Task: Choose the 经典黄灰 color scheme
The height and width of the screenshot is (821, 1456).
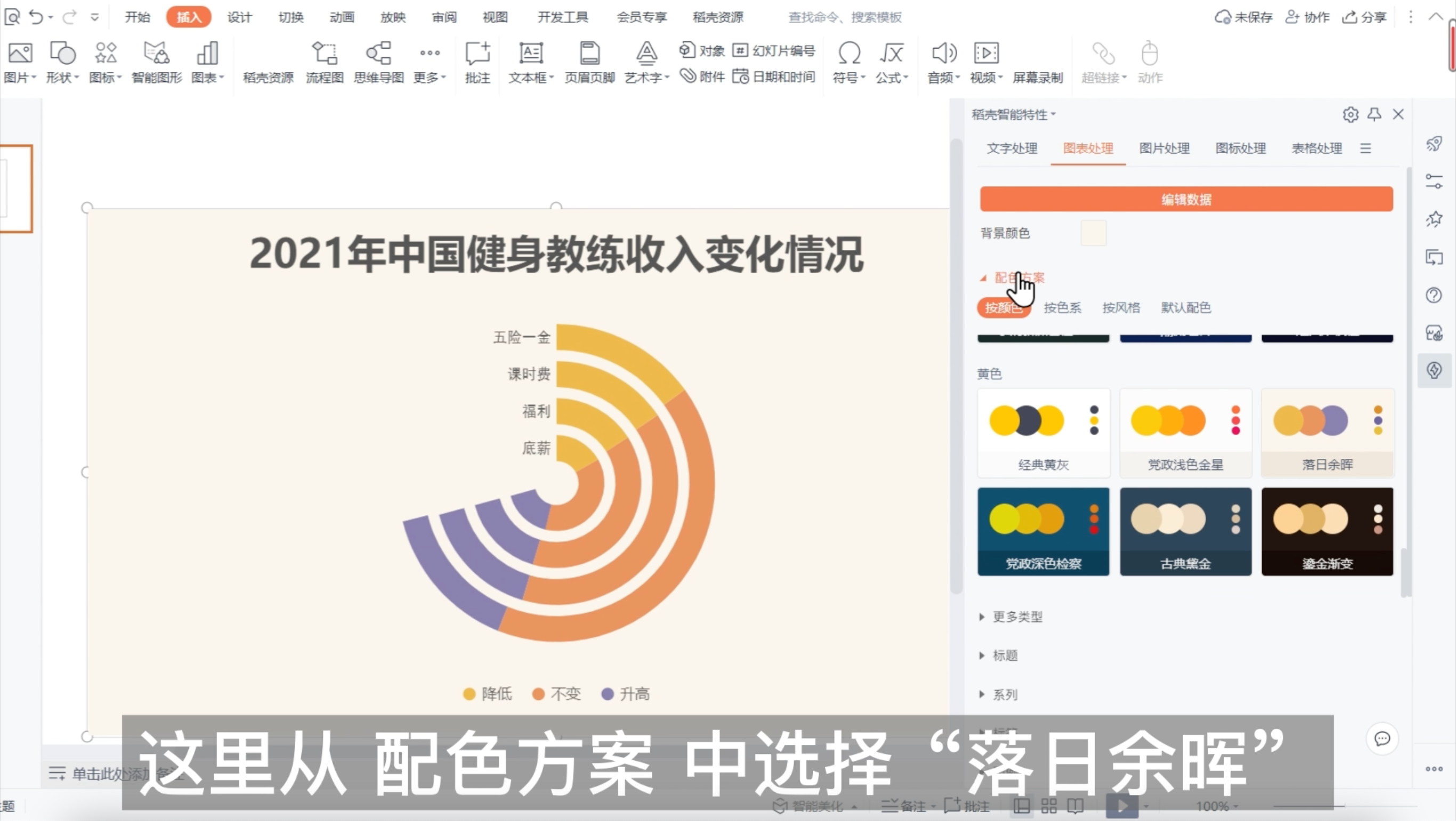Action: (1044, 432)
